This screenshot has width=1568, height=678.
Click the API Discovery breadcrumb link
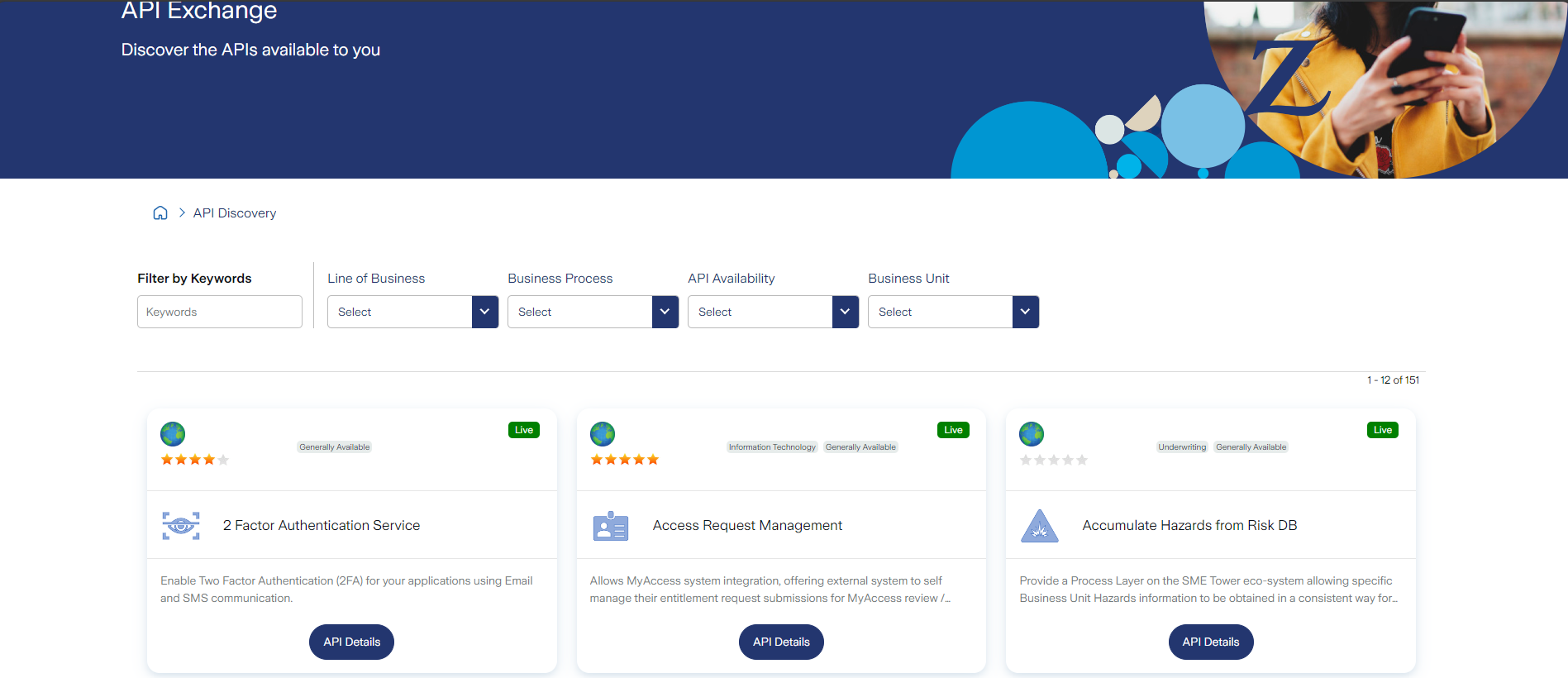(x=235, y=213)
